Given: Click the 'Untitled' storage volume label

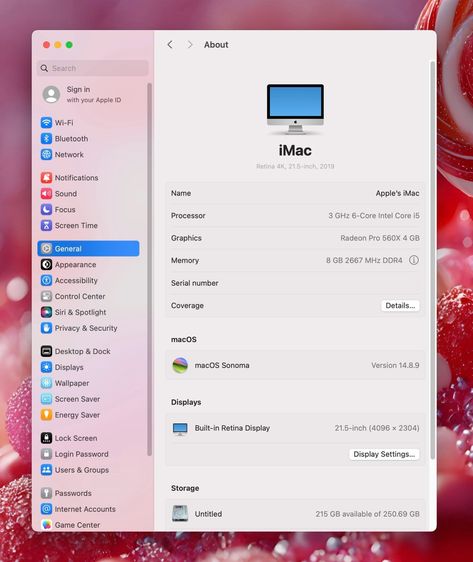Looking at the screenshot, I should (208, 514).
